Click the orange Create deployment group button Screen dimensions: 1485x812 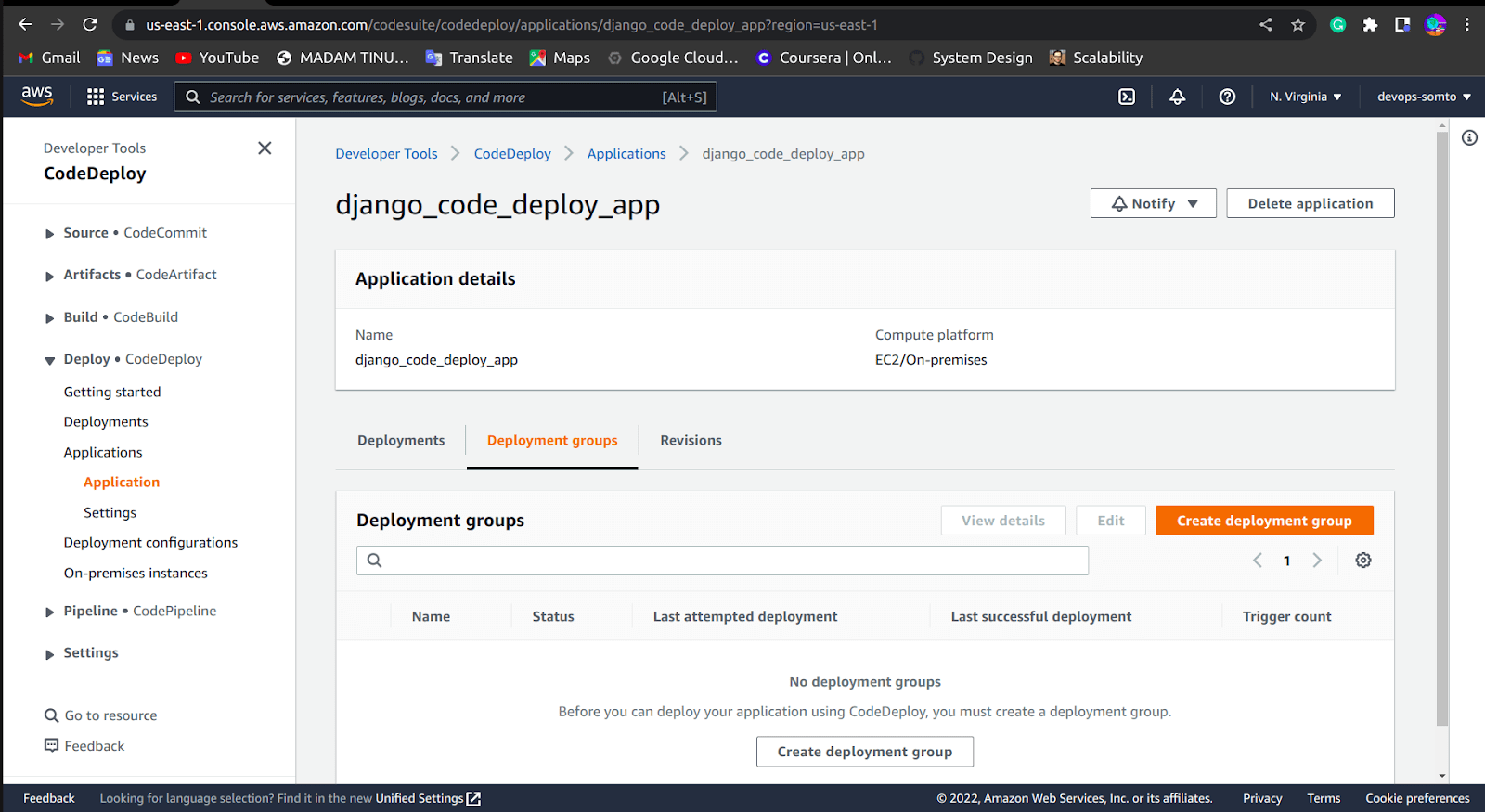1263,521
